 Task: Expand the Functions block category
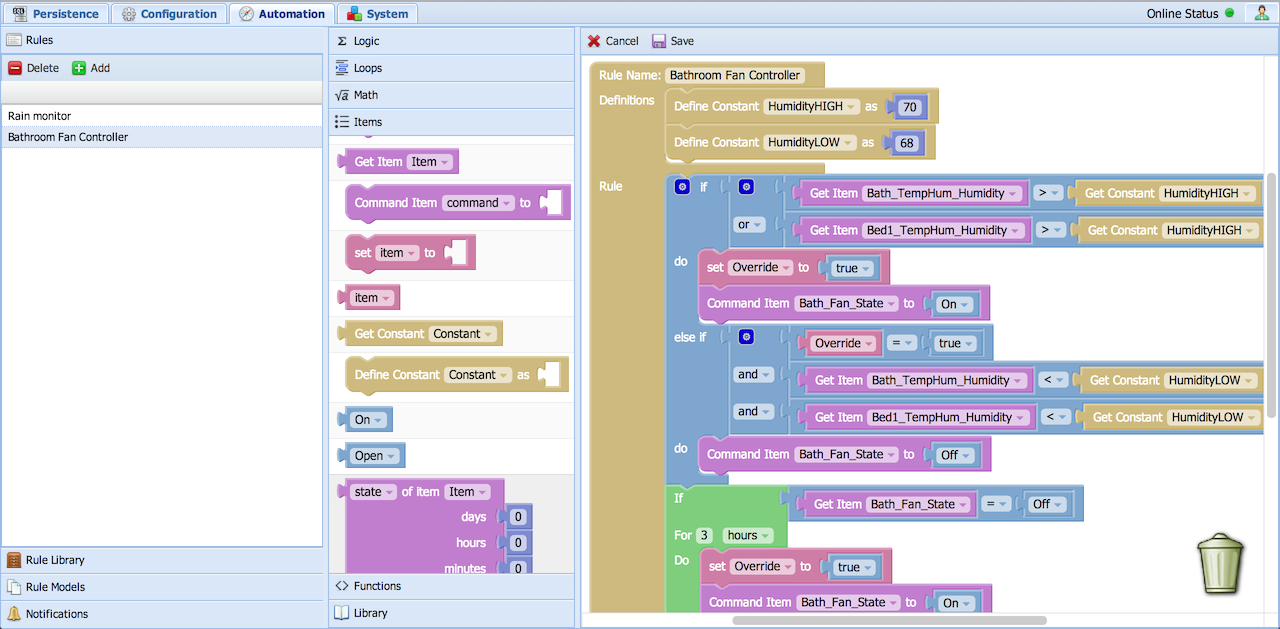coord(377,586)
